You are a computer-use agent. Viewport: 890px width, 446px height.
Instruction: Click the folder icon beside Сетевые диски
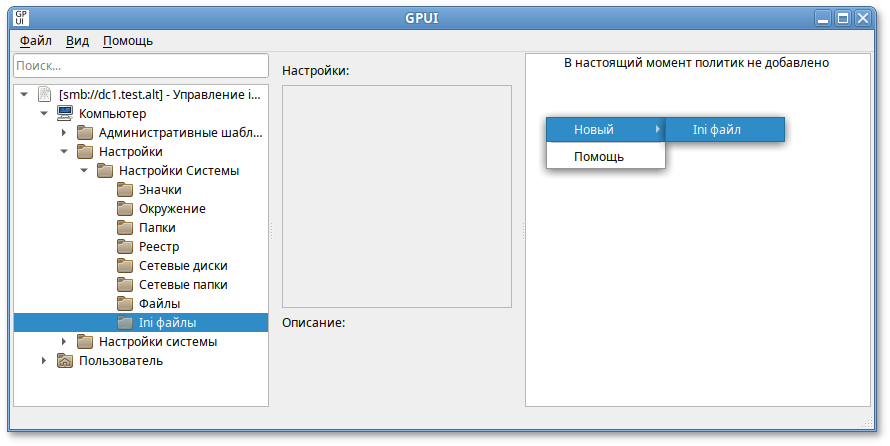tap(125, 266)
